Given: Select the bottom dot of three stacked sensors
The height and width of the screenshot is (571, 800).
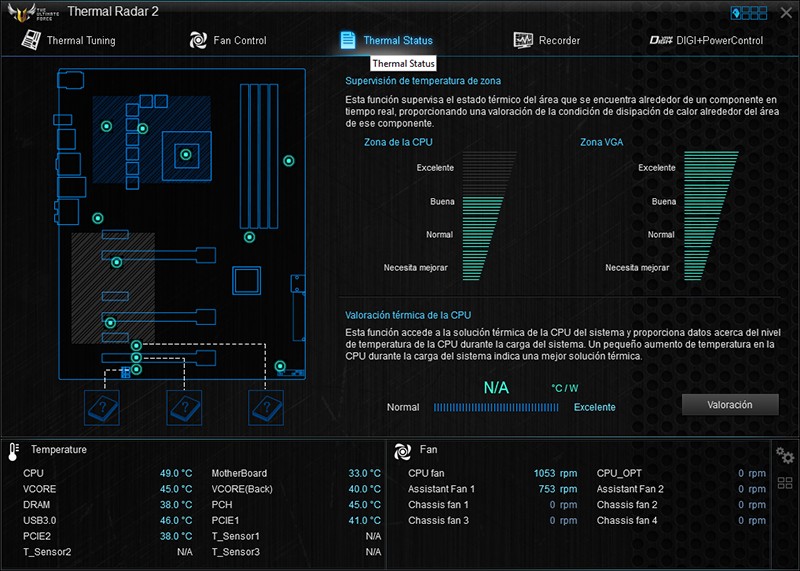Looking at the screenshot, I should tap(136, 369).
